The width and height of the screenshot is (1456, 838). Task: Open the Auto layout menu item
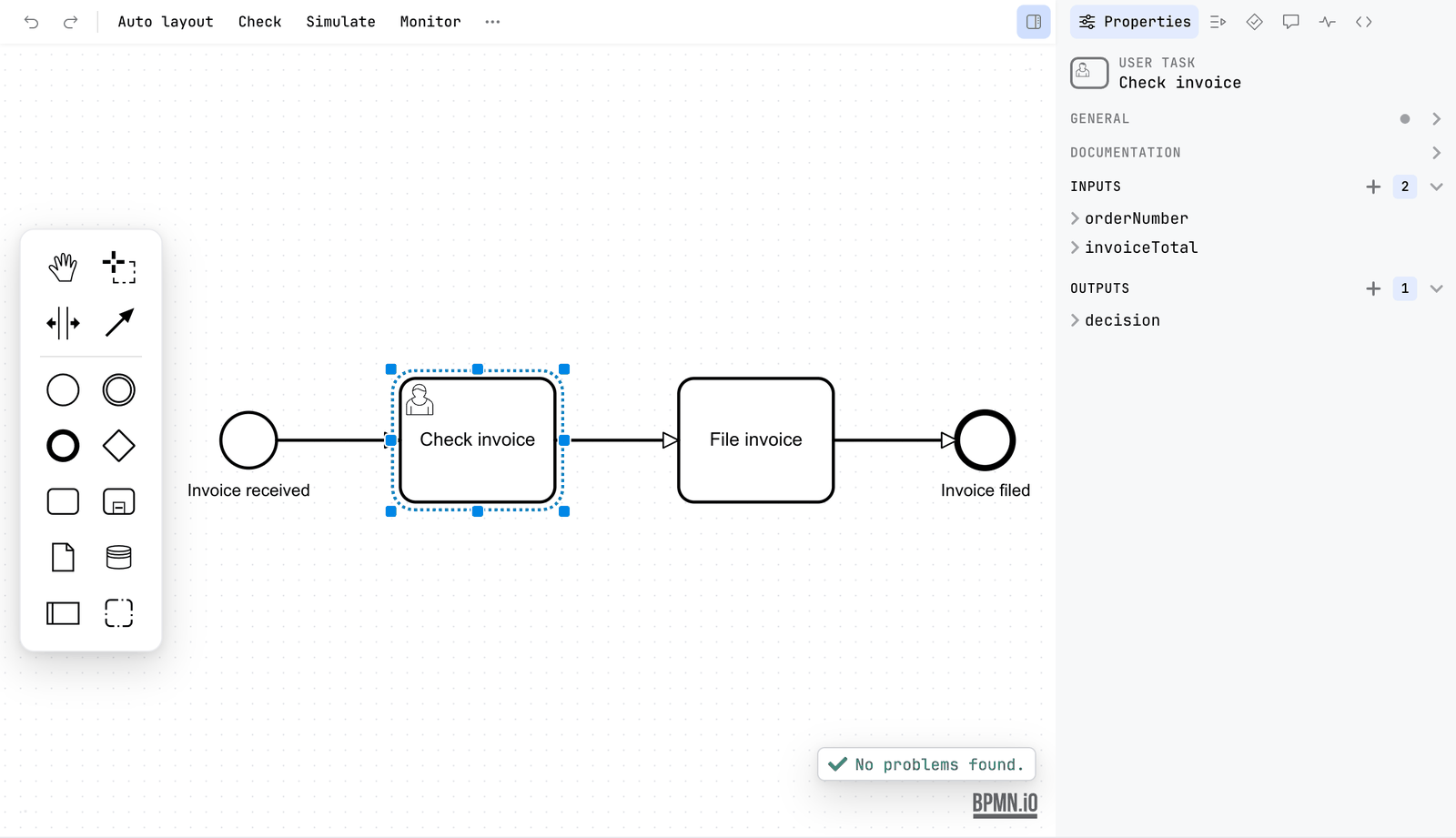click(166, 22)
